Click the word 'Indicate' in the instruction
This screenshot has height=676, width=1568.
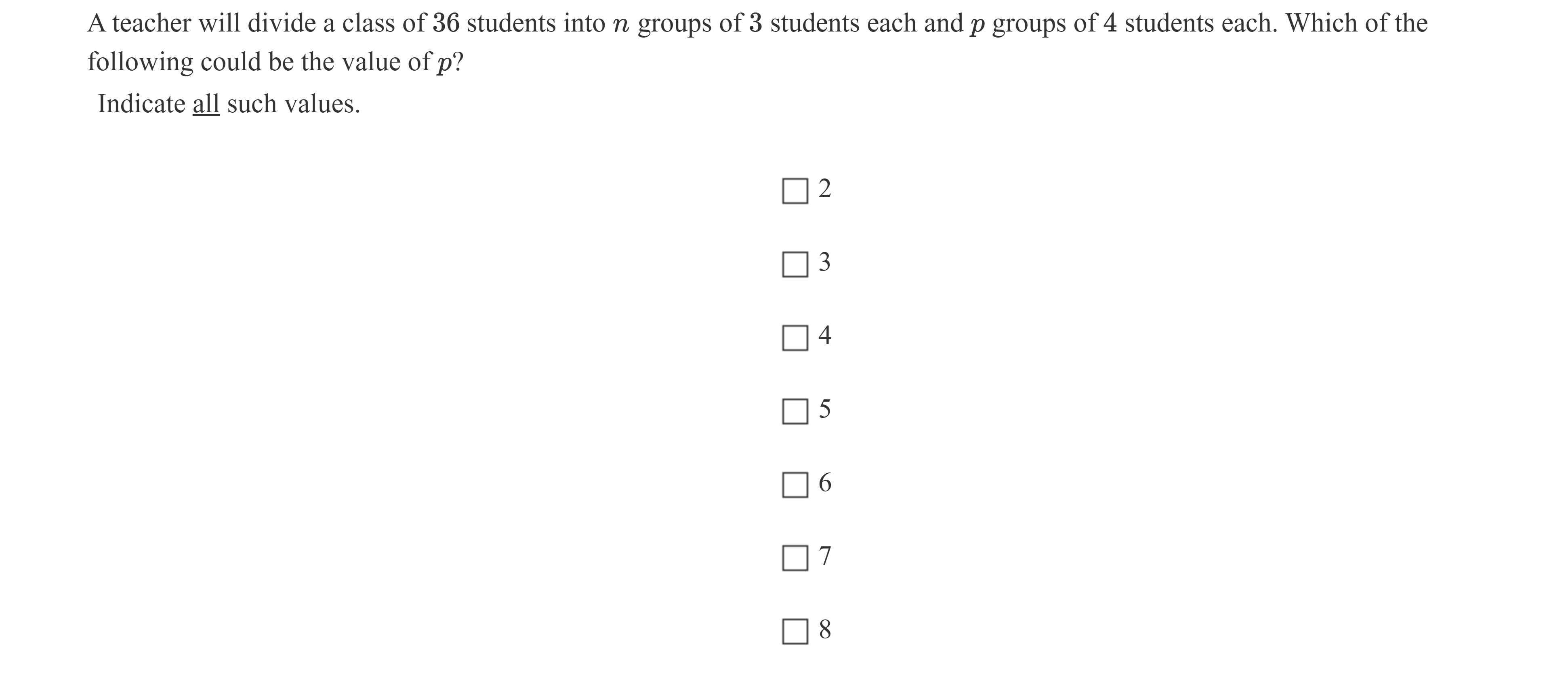click(141, 104)
